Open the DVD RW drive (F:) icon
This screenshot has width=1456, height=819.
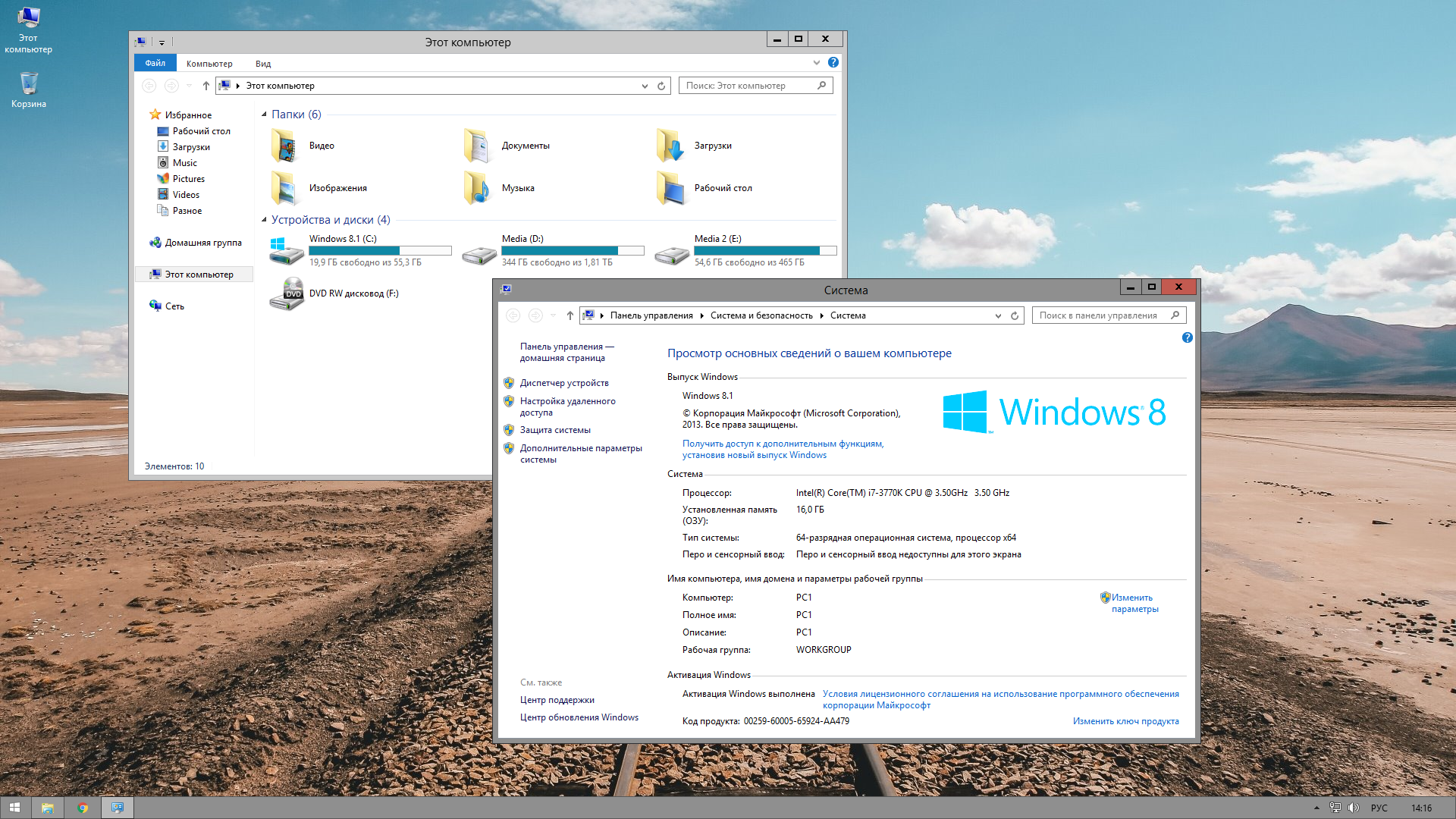coord(287,294)
